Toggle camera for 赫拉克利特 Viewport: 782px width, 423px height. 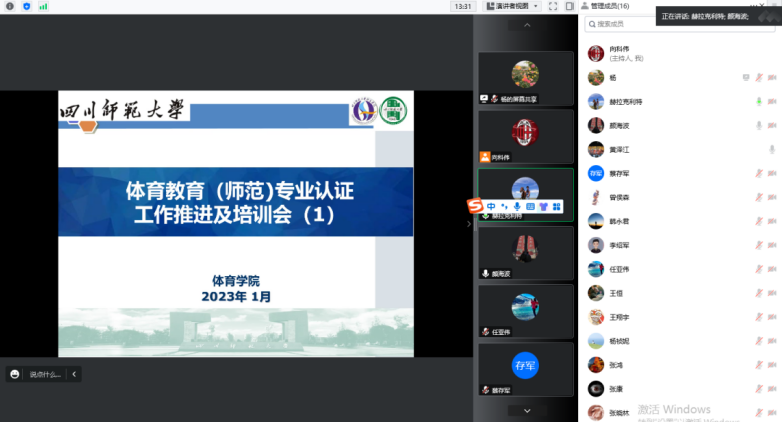(x=772, y=101)
